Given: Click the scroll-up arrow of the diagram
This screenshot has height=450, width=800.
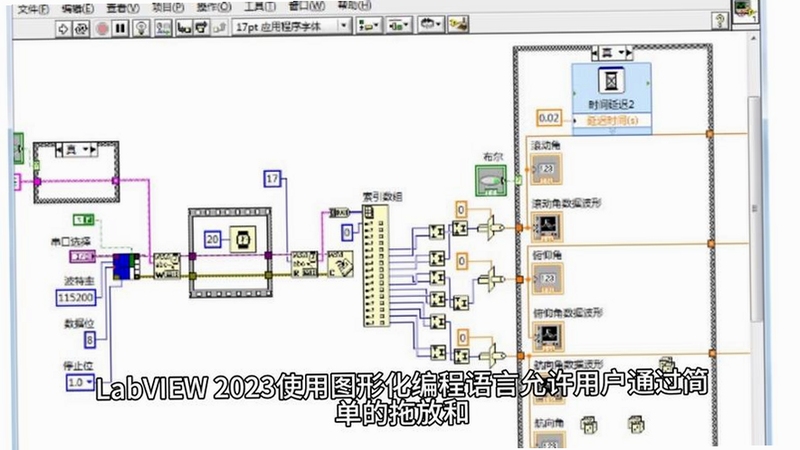Looking at the screenshot, I should pyautogui.click(x=754, y=38).
